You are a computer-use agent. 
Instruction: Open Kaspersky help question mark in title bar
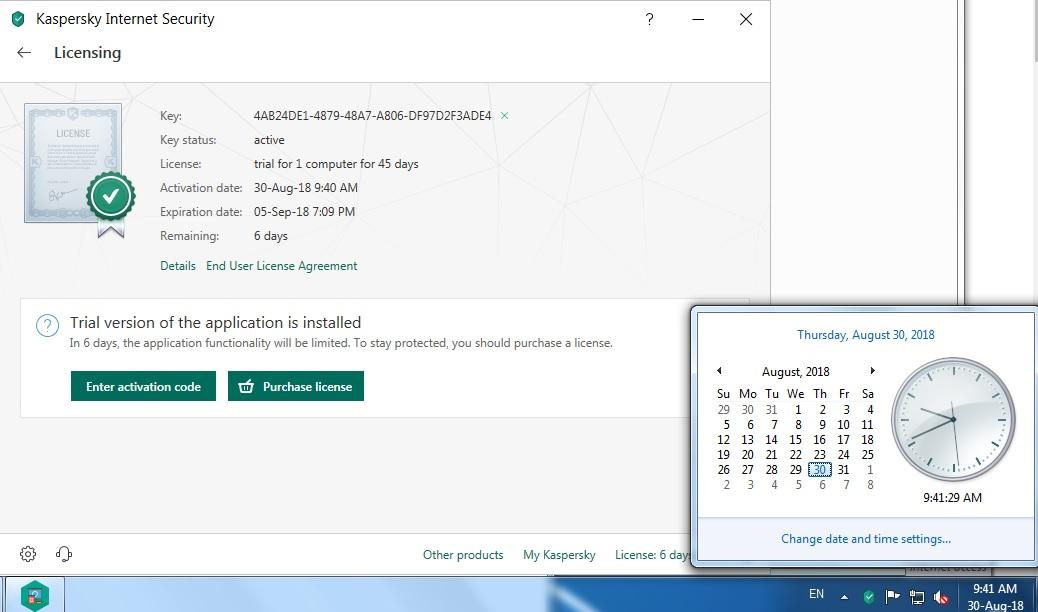tap(649, 19)
